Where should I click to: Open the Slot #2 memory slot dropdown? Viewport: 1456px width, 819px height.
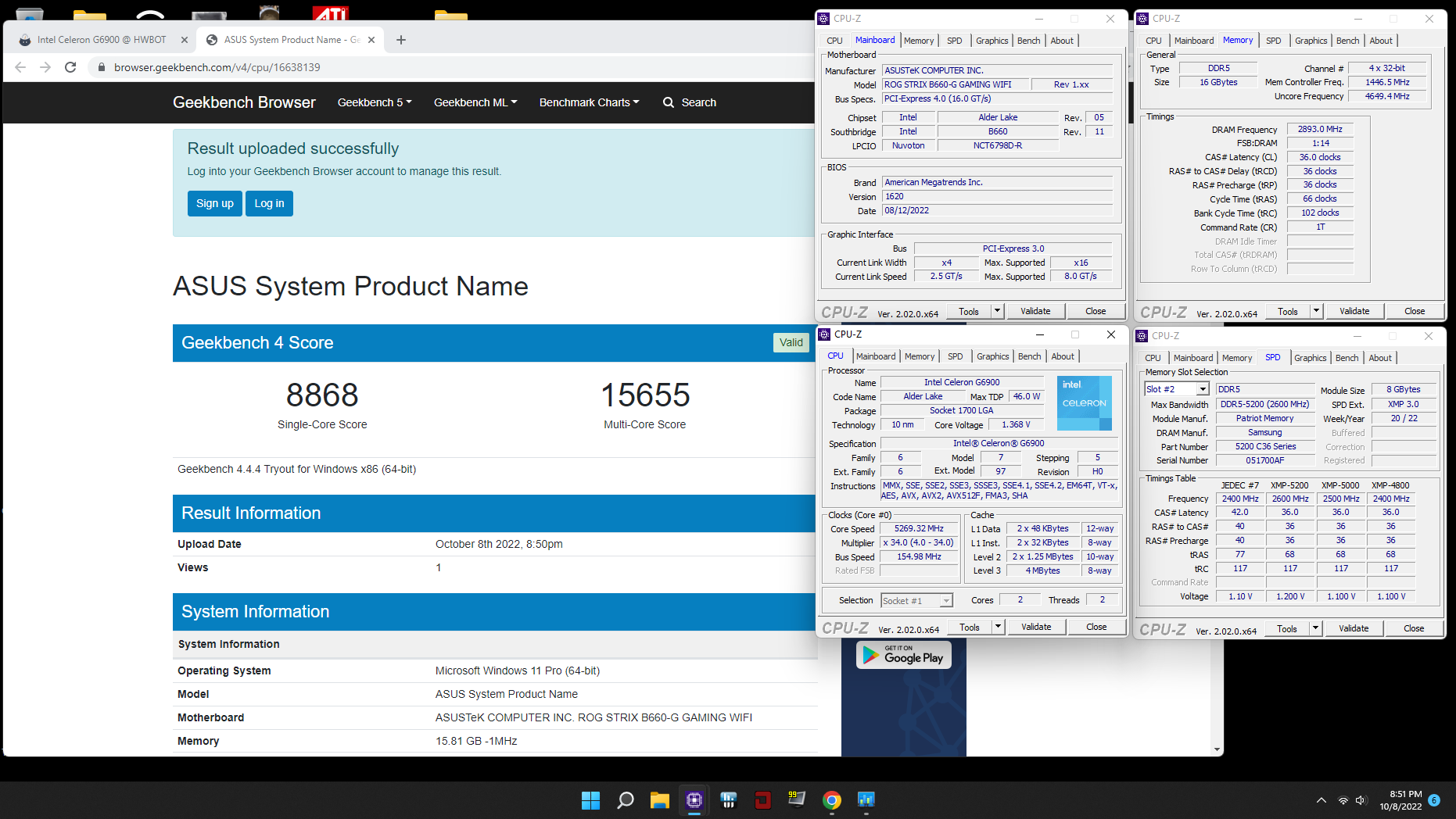(1203, 389)
